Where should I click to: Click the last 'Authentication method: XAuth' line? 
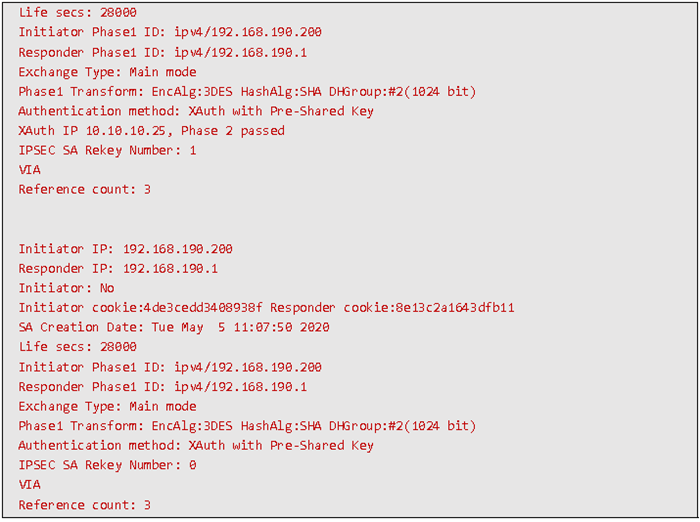[x=196, y=446]
